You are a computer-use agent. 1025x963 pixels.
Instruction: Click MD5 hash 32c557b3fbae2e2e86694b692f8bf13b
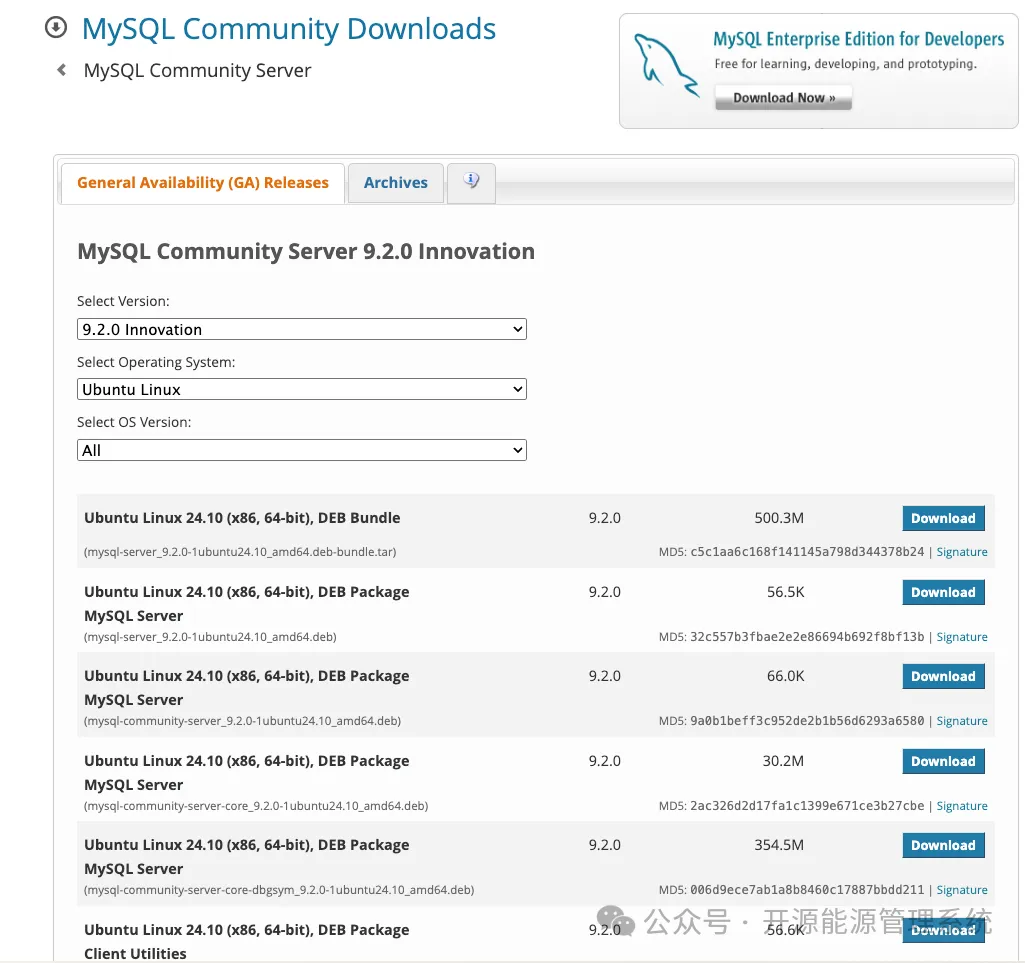click(x=807, y=637)
